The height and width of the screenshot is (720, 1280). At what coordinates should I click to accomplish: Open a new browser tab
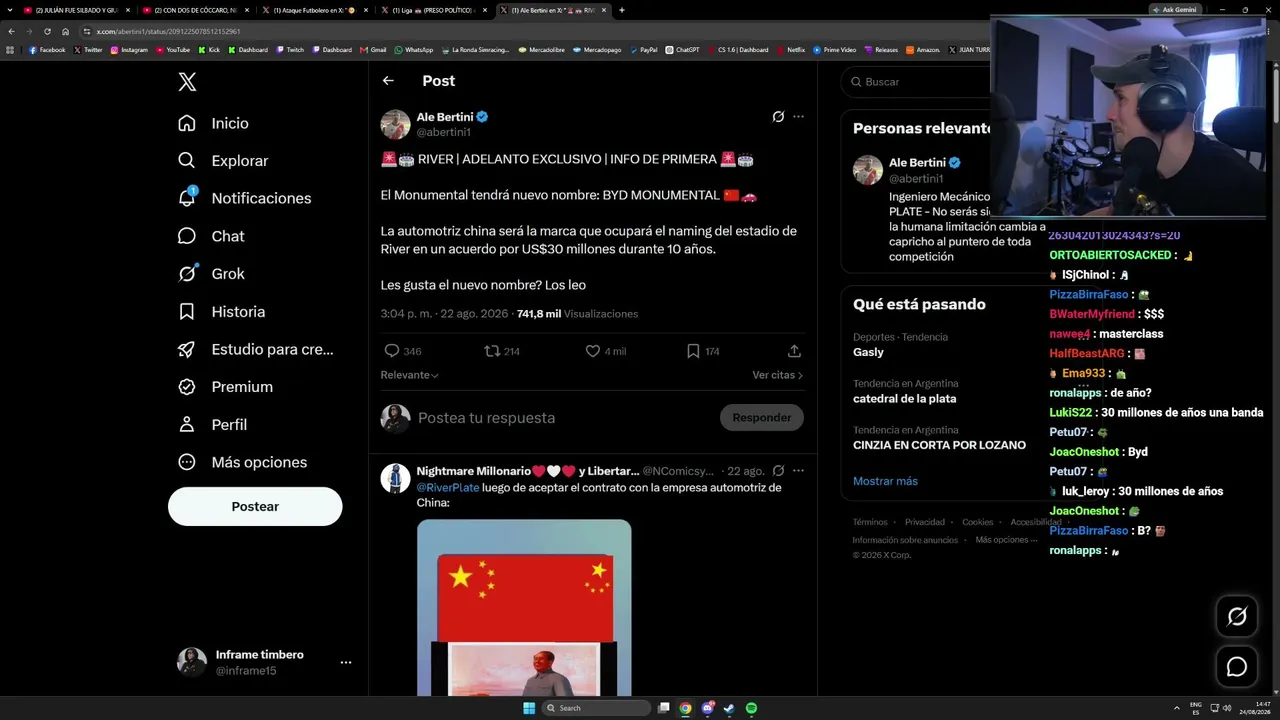pyautogui.click(x=621, y=10)
